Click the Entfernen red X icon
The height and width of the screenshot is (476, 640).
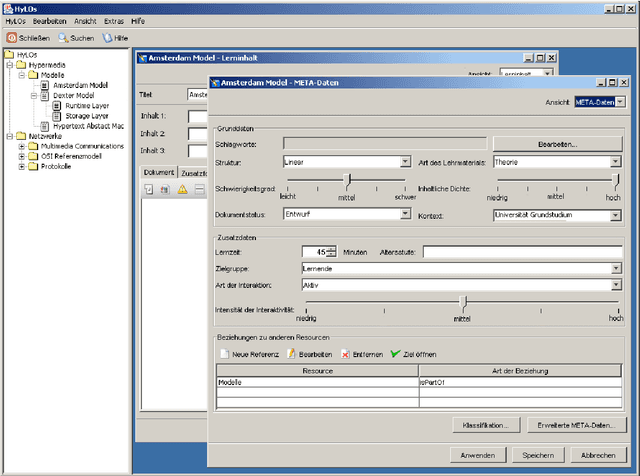(x=345, y=354)
